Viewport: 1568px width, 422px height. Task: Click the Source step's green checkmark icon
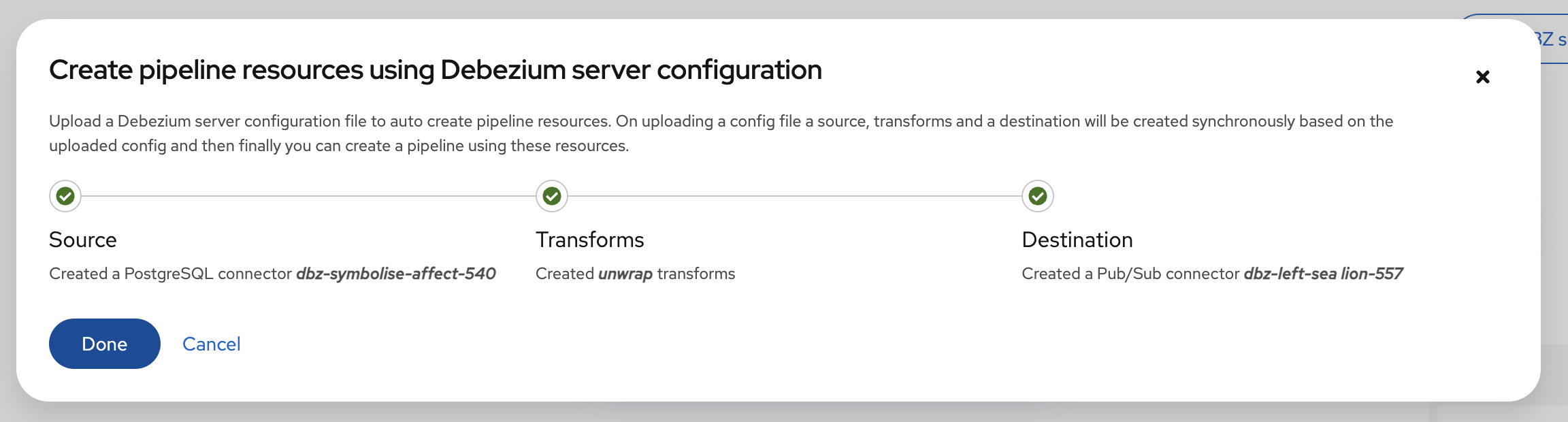pos(65,196)
